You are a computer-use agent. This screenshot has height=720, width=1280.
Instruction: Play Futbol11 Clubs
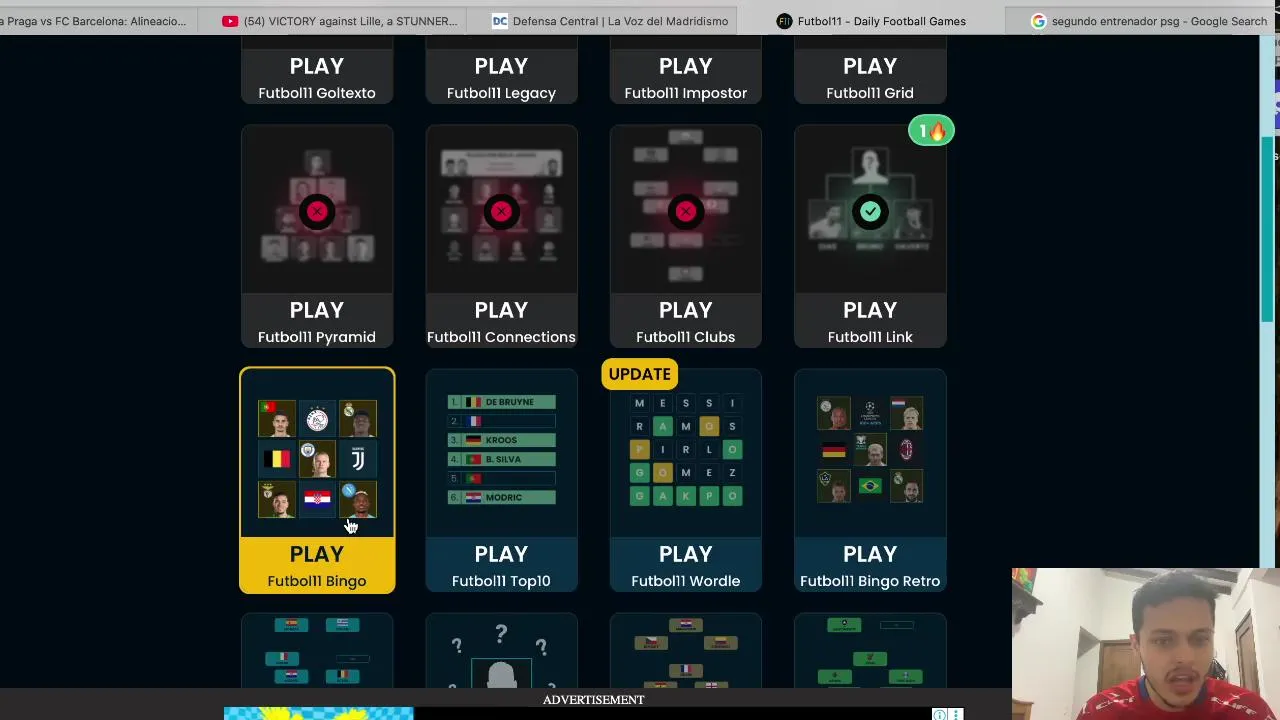coord(685,321)
